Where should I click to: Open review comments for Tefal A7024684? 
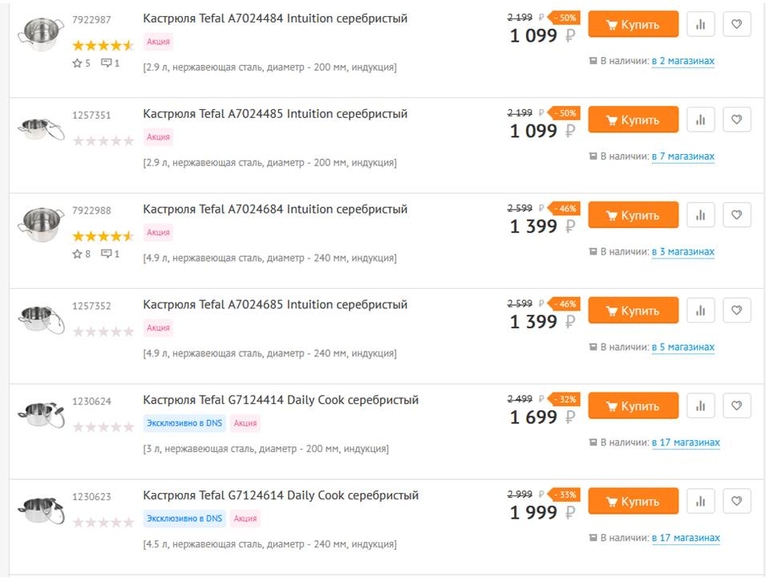[110, 254]
